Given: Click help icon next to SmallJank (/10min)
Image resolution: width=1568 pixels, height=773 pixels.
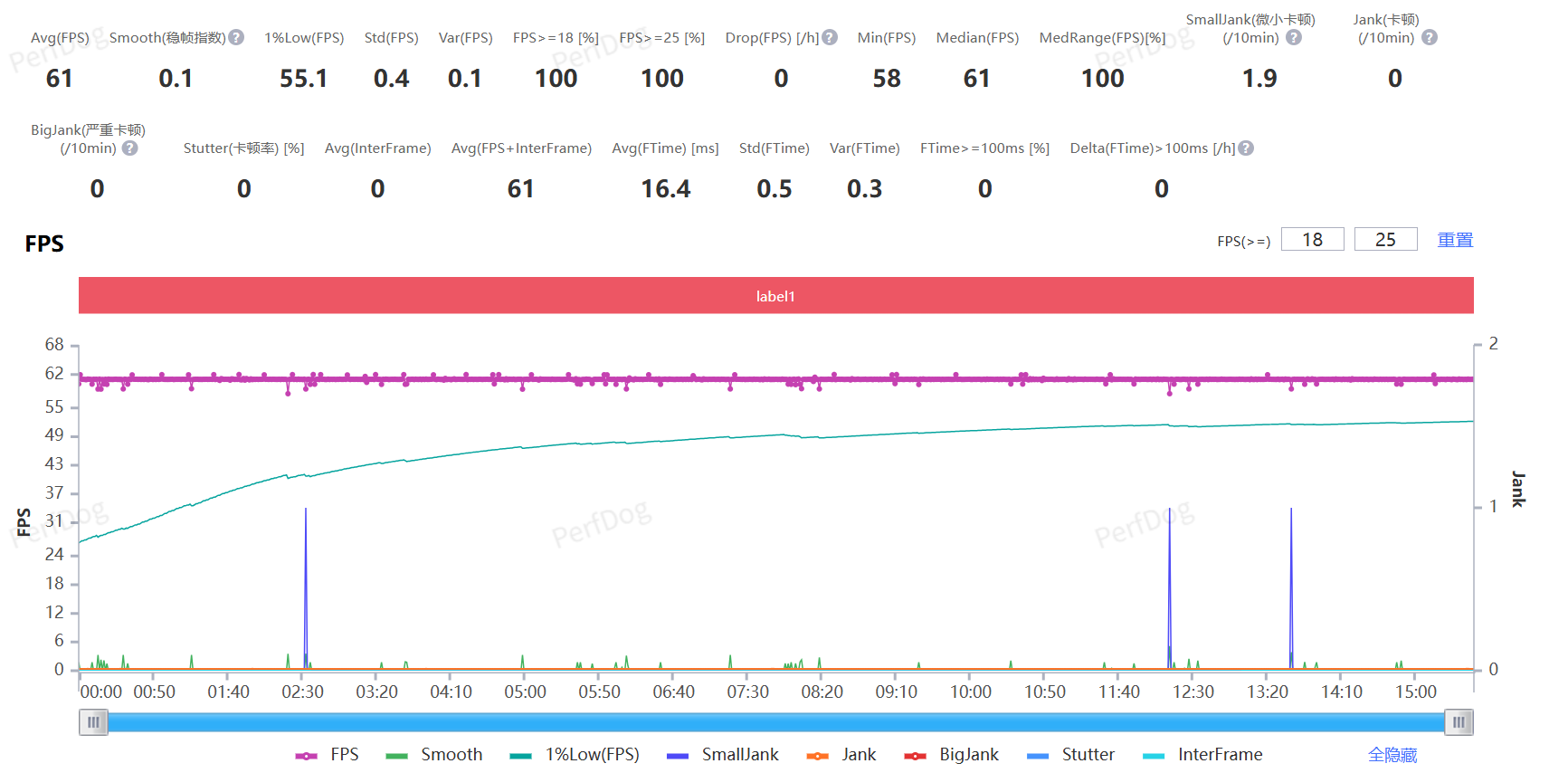Looking at the screenshot, I should [x=1294, y=37].
